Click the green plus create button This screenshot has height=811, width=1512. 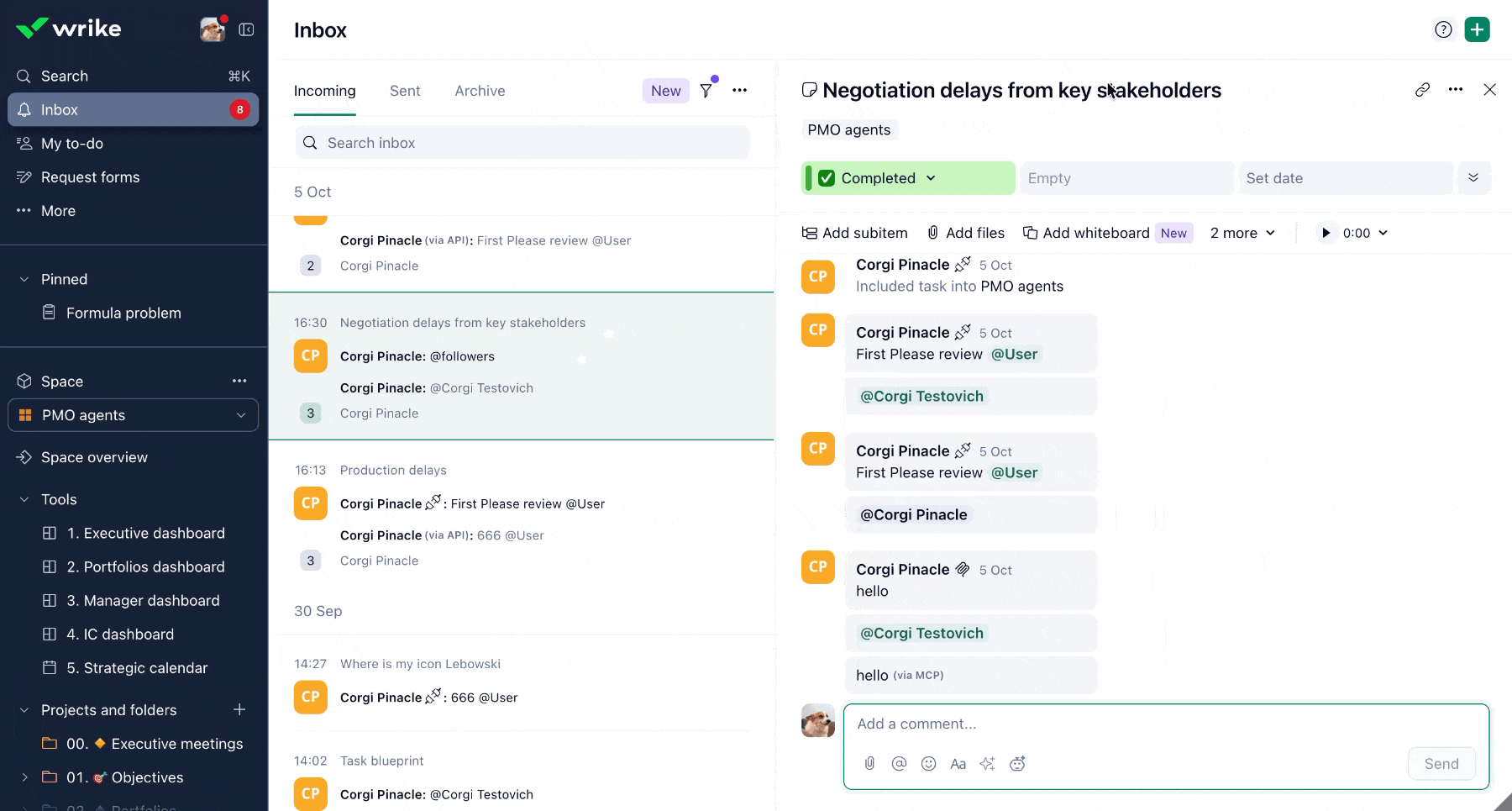(x=1477, y=29)
